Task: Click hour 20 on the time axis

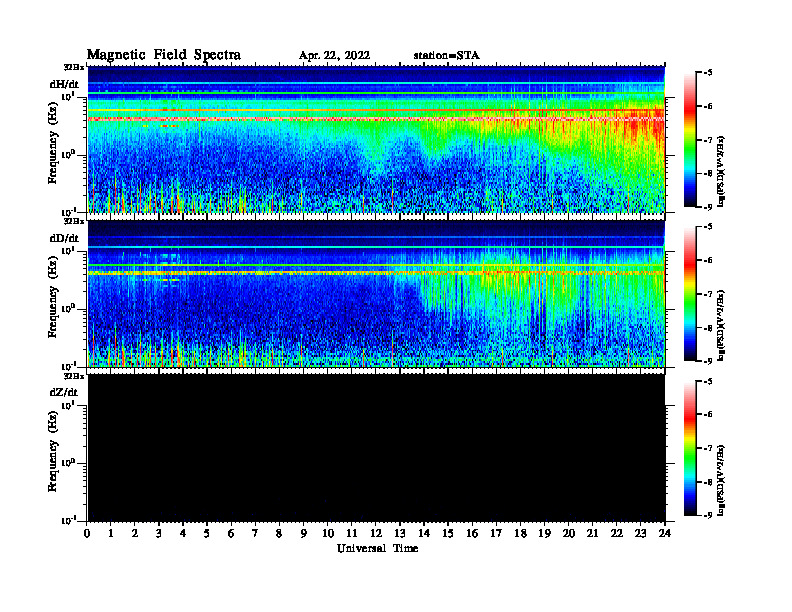Action: click(x=569, y=533)
